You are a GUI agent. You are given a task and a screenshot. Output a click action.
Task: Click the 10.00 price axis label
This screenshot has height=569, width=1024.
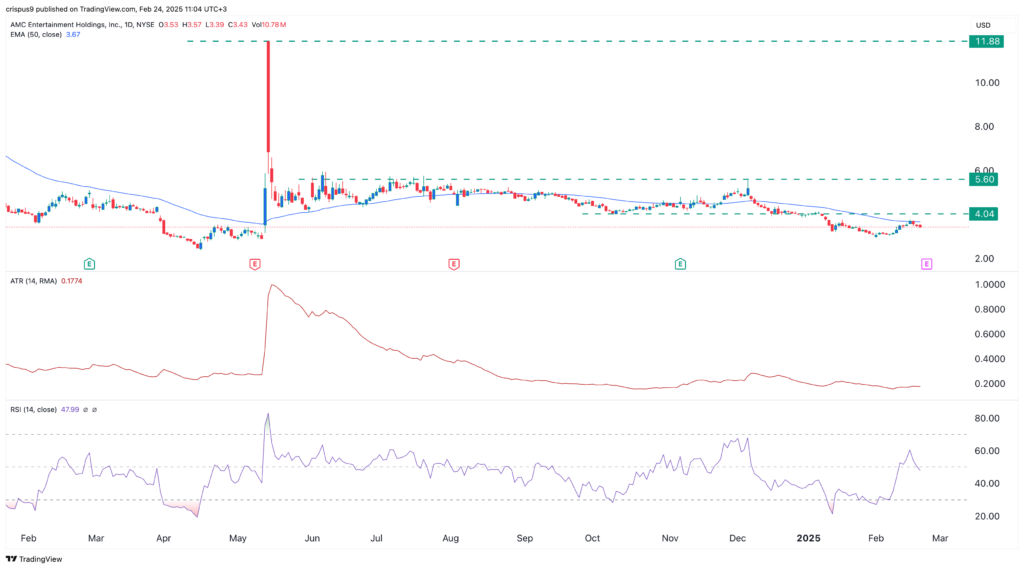click(x=987, y=82)
